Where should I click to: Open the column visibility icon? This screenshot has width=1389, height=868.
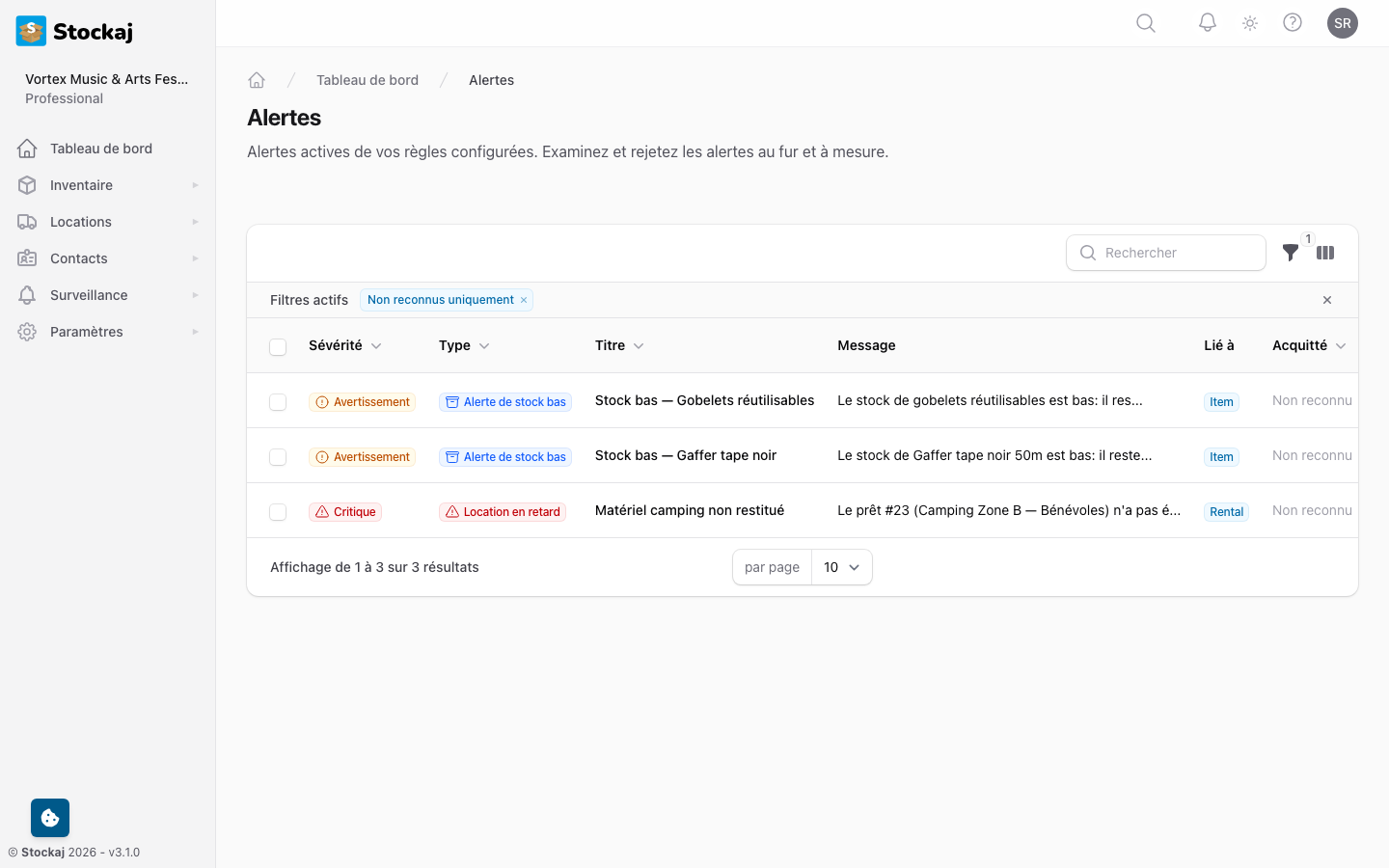click(x=1325, y=253)
